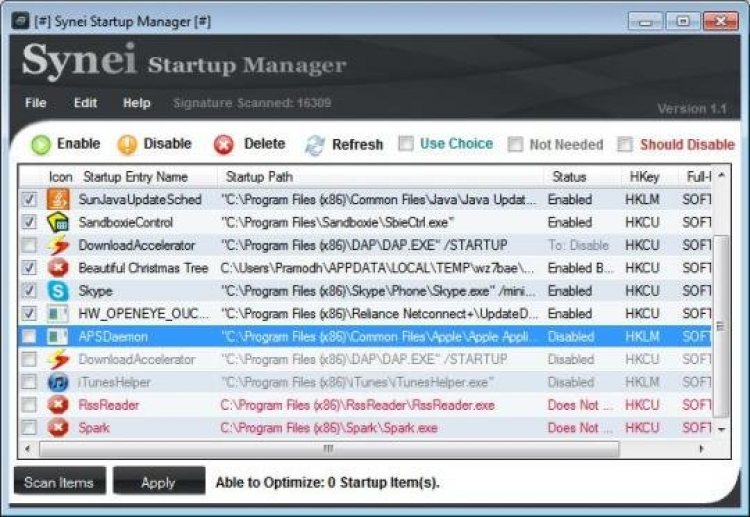Check the box for To: Disable DownloadAccelerator
Screen dimensions: 750x517
(29, 245)
